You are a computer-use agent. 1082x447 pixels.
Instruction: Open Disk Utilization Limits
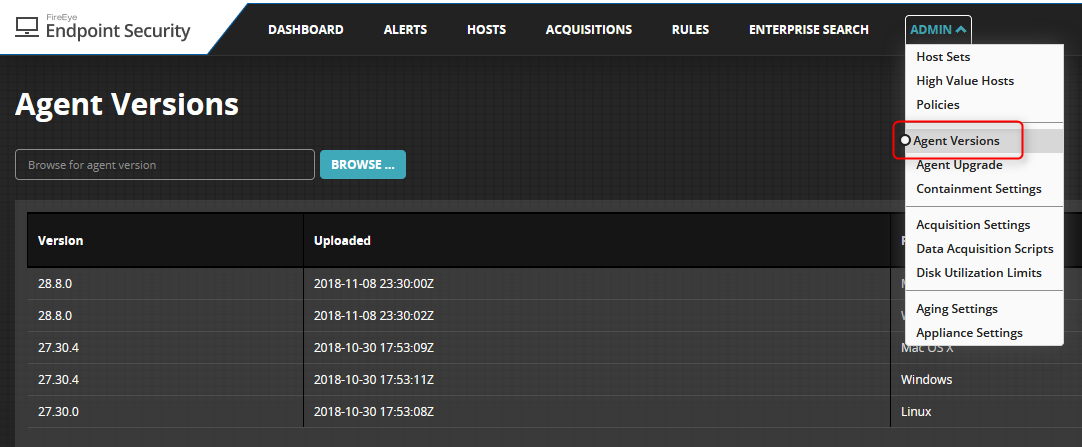[x=978, y=273]
